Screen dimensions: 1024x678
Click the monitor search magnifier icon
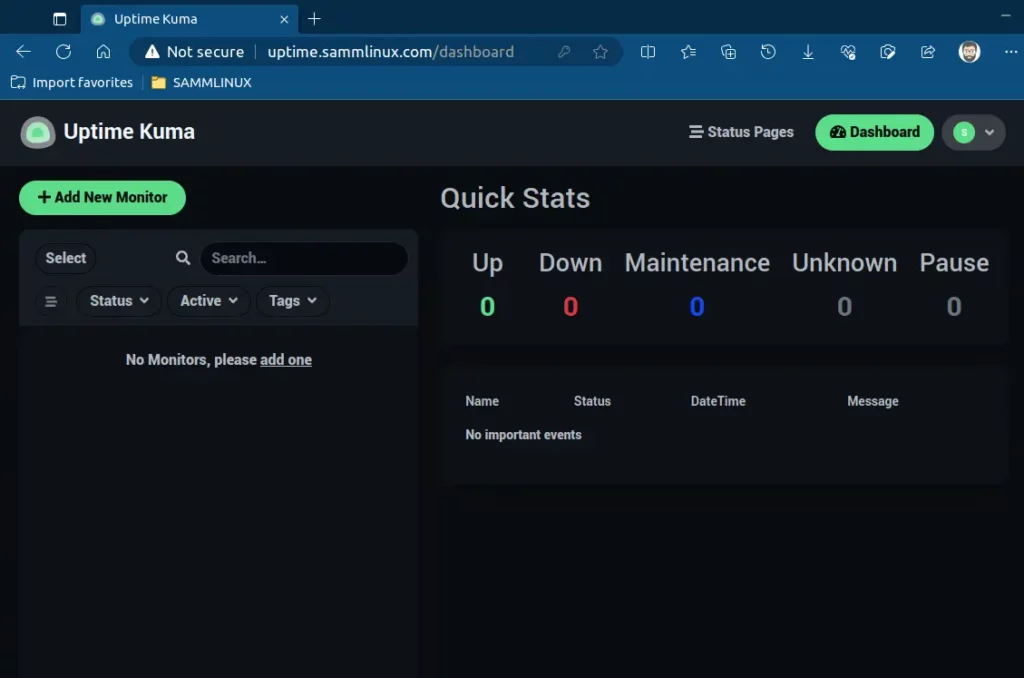coord(183,258)
